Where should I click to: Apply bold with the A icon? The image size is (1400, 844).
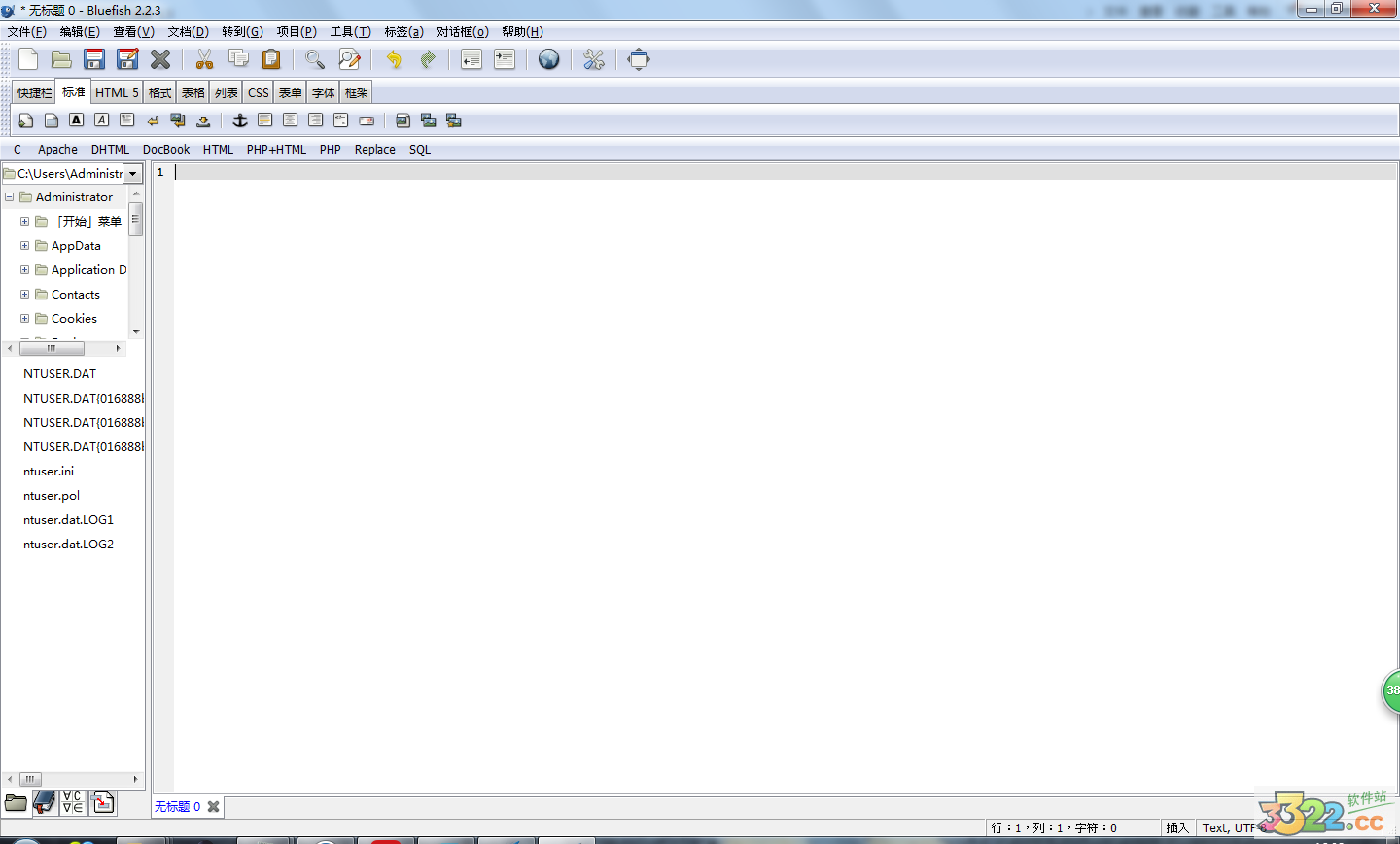tap(77, 121)
